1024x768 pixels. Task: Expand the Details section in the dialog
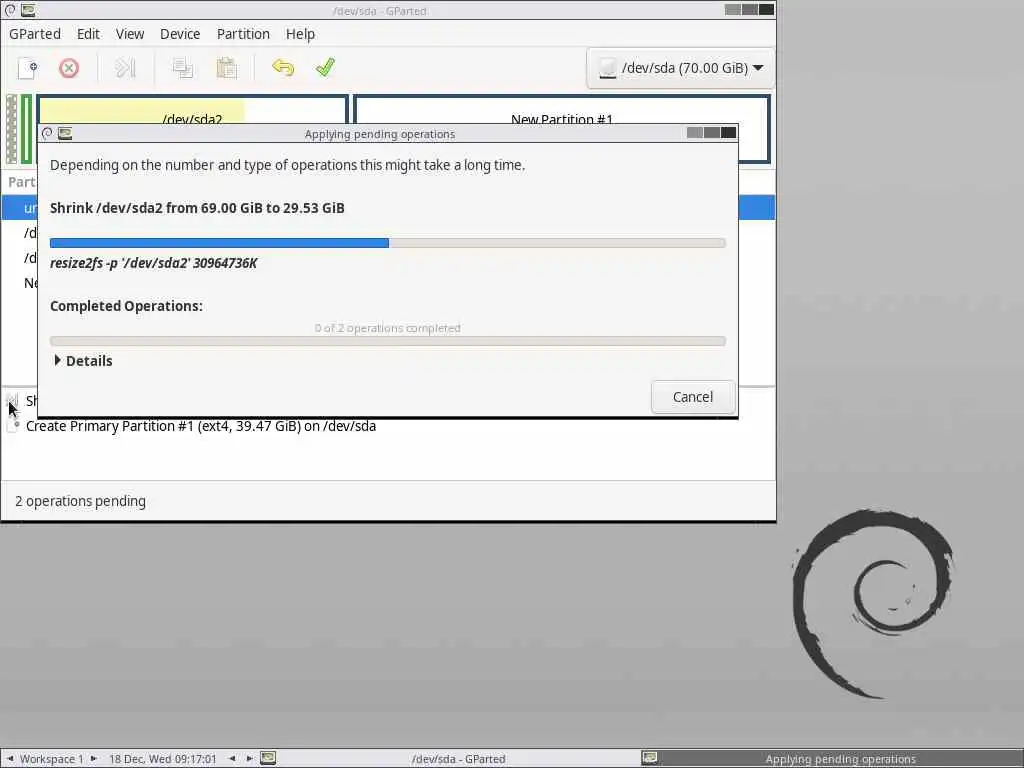pos(83,360)
